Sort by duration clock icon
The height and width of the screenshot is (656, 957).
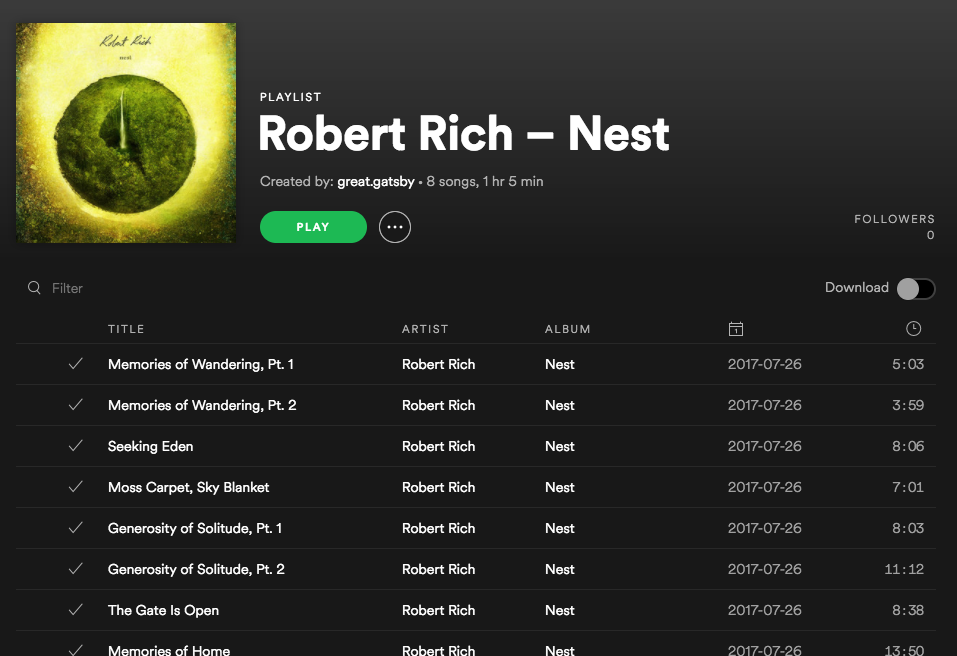[x=913, y=328]
